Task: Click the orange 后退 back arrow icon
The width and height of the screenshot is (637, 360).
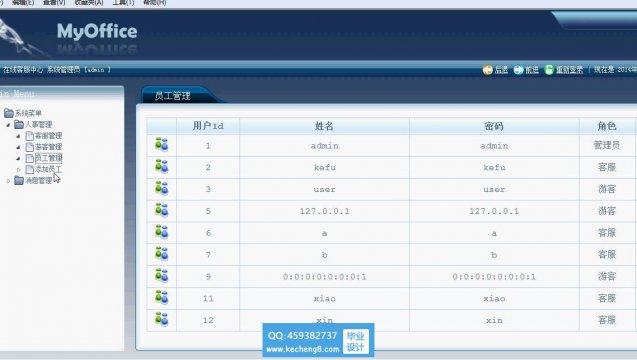Action: pos(488,70)
